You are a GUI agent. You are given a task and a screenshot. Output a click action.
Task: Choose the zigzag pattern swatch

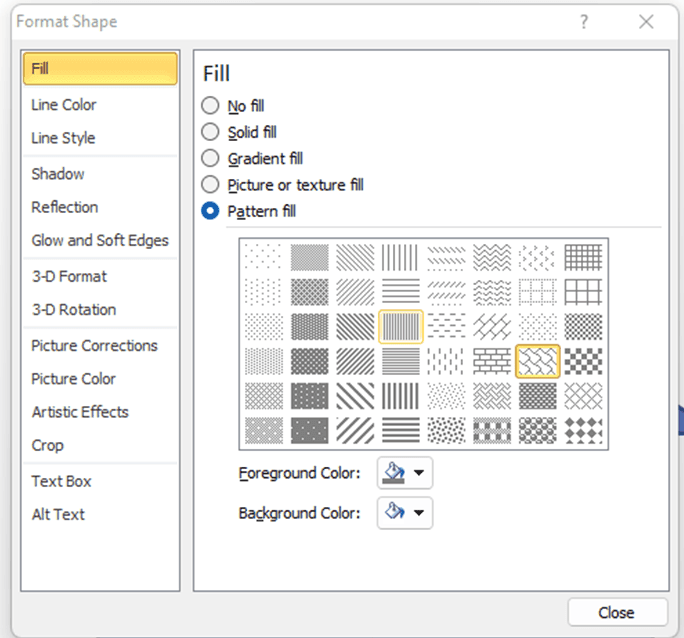pyautogui.click(x=492, y=258)
